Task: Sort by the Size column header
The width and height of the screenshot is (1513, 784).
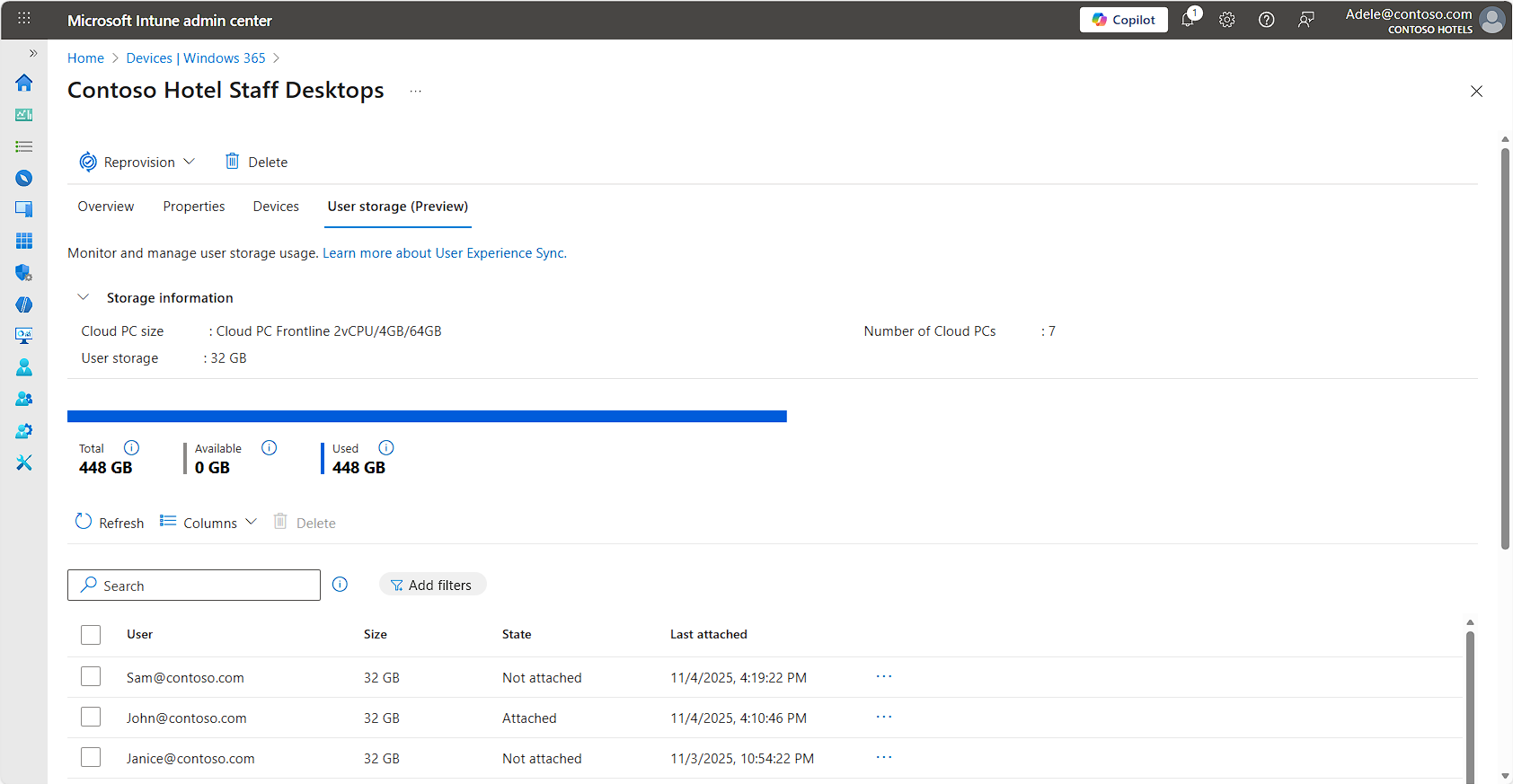Action: pos(376,635)
